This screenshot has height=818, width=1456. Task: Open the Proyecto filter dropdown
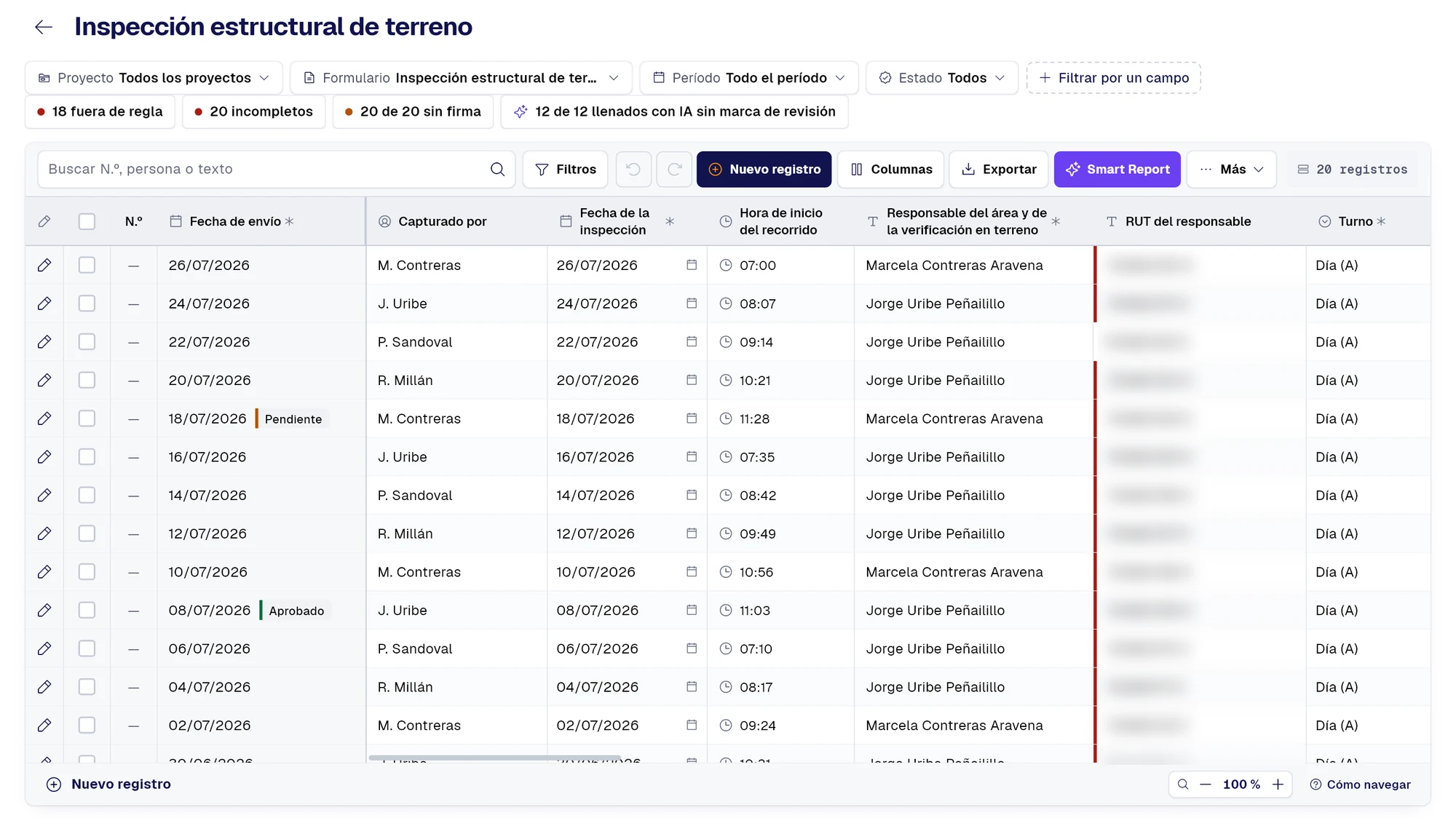click(154, 78)
